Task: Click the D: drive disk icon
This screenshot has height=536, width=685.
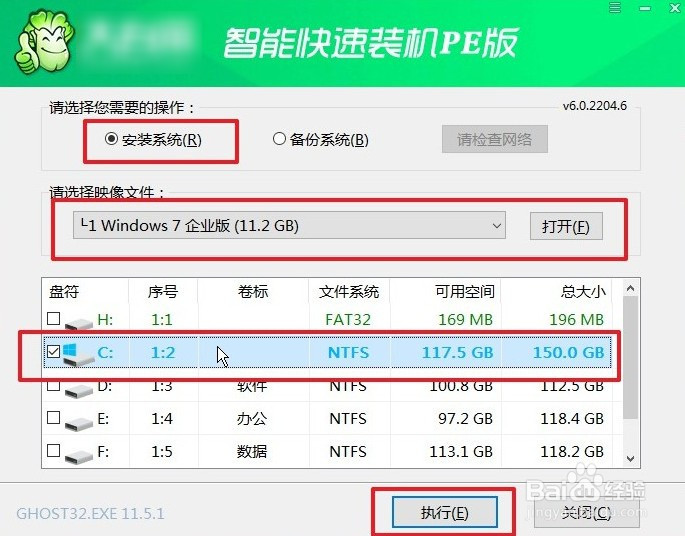Action: (x=79, y=390)
